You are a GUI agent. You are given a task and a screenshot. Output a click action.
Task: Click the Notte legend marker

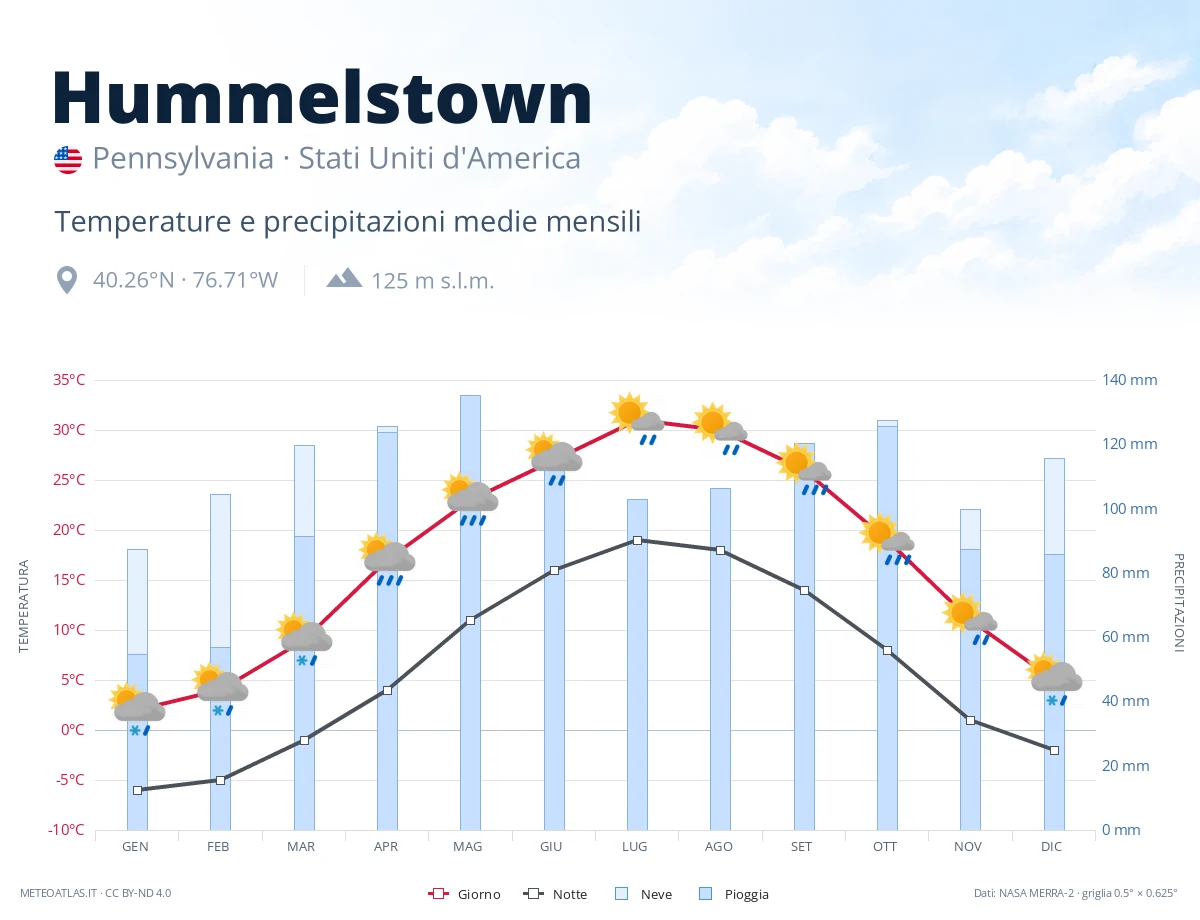point(533,894)
